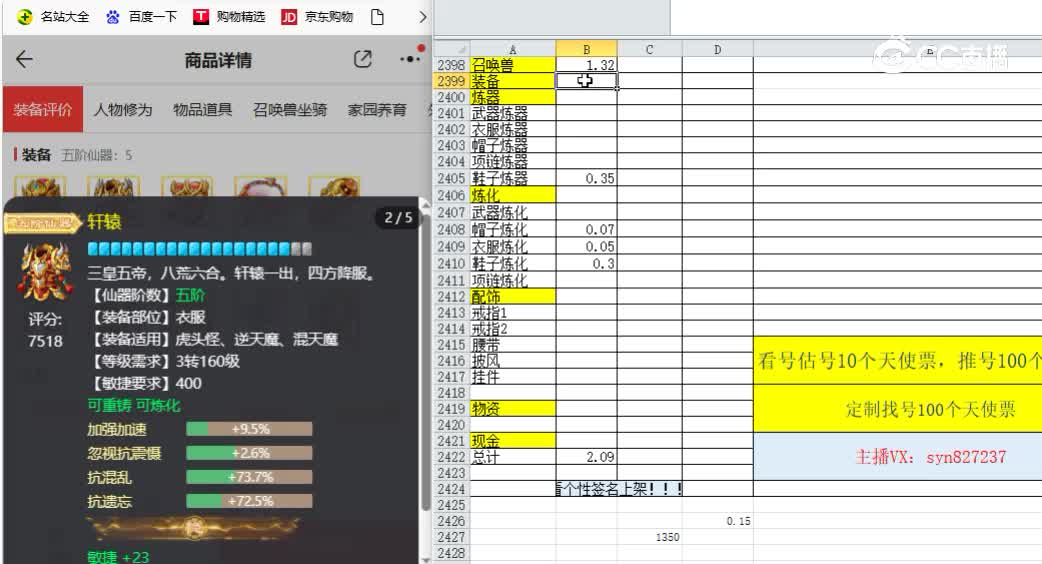Image resolution: width=1042 pixels, height=564 pixels.
Task: Click the back arrow on 商品详情 page
Action: point(25,59)
